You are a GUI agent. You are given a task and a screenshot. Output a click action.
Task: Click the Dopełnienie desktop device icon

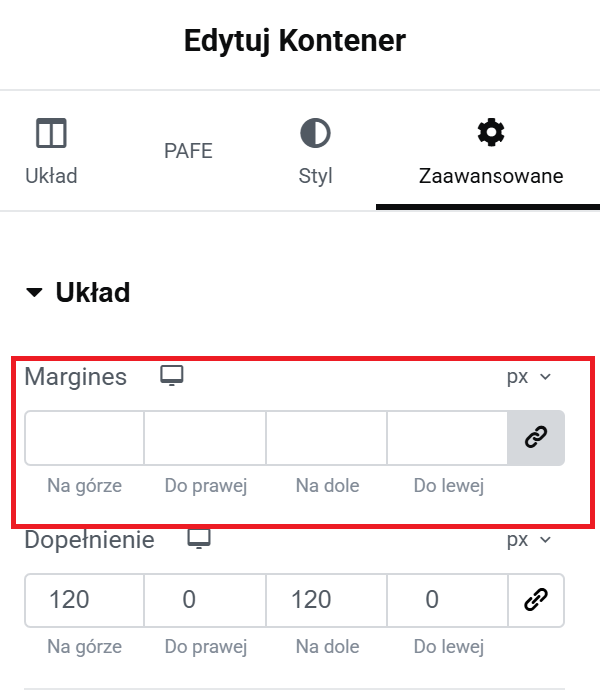point(199,539)
